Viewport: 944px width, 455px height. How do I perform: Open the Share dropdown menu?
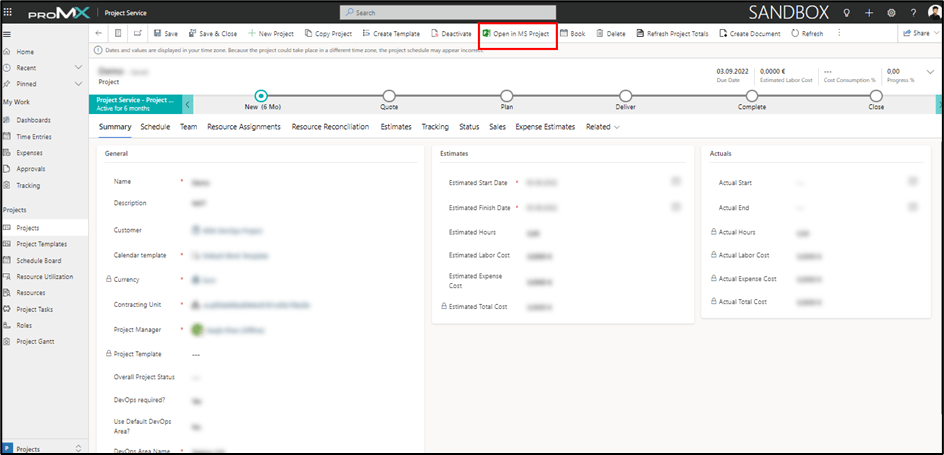click(915, 33)
